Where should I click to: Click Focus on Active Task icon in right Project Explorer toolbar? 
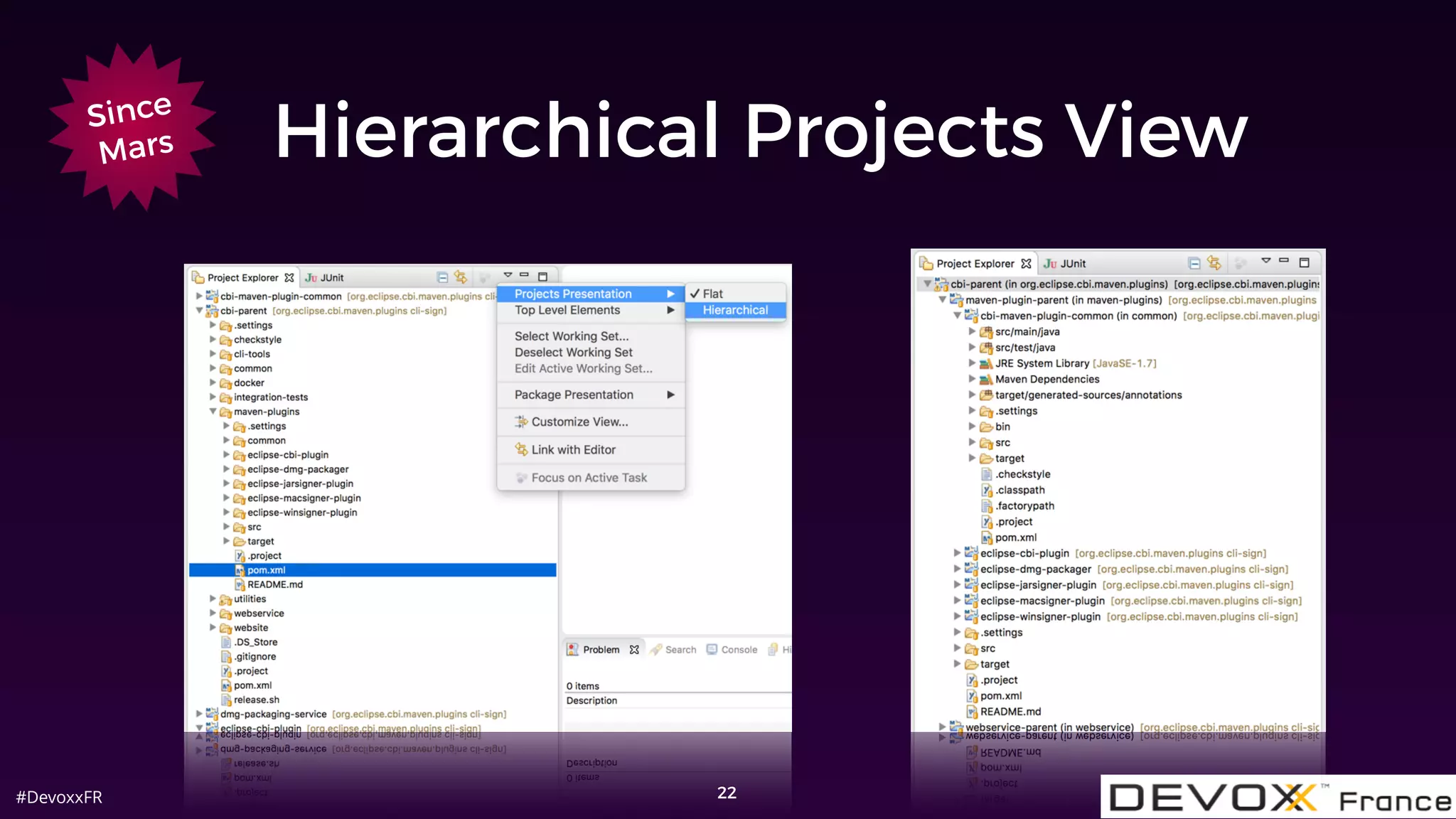[1241, 263]
